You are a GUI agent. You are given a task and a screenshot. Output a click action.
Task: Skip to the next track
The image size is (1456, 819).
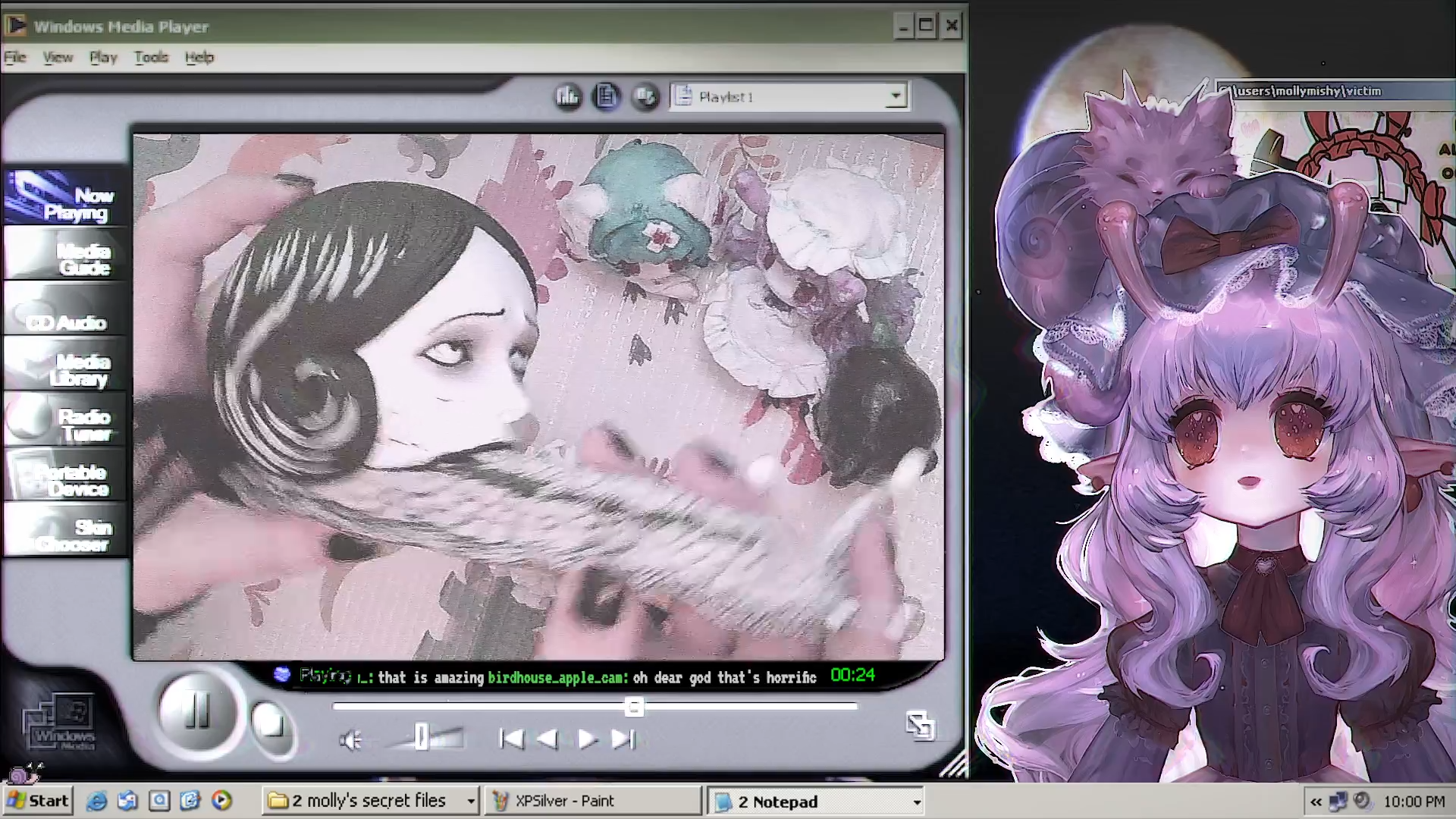point(623,739)
